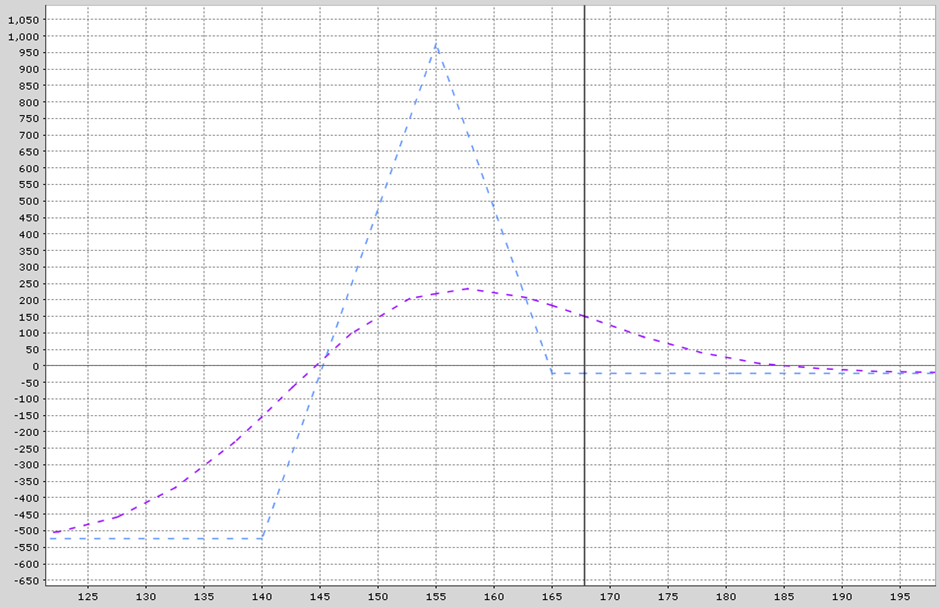Click the peak of the blue dashed payoff line
Screen dimensions: 940x608
click(436, 44)
